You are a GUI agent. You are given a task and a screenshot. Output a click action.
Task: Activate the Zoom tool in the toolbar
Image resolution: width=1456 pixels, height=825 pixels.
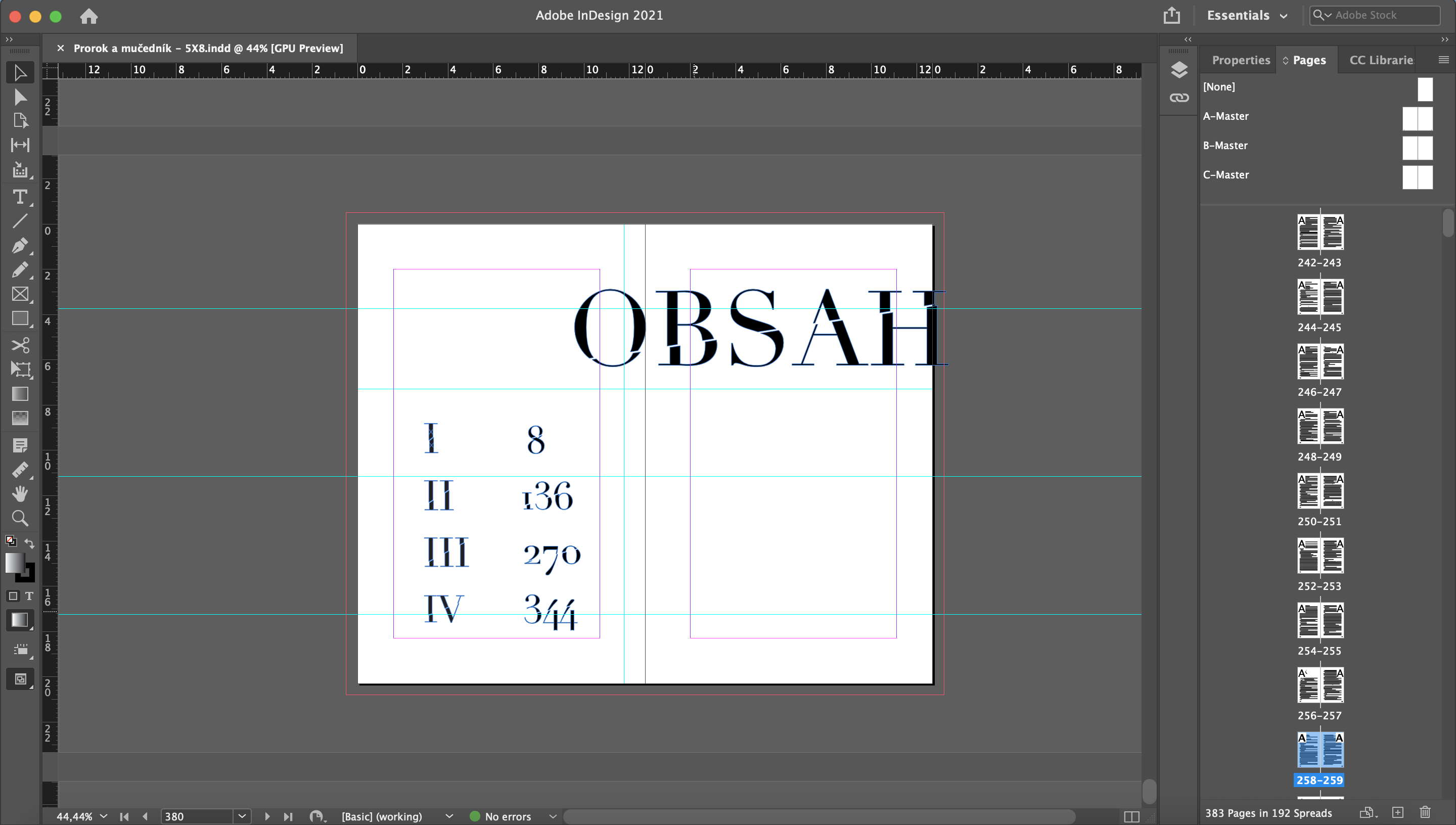click(20, 518)
